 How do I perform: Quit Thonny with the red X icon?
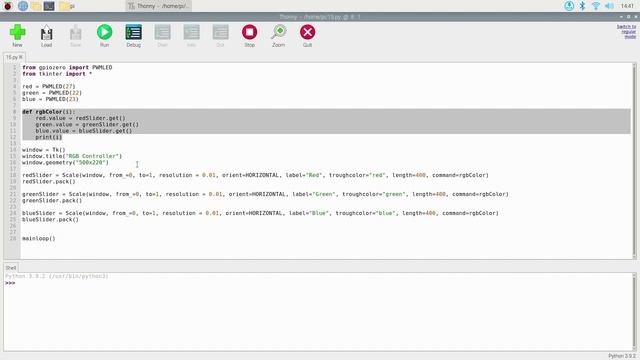pyautogui.click(x=307, y=36)
